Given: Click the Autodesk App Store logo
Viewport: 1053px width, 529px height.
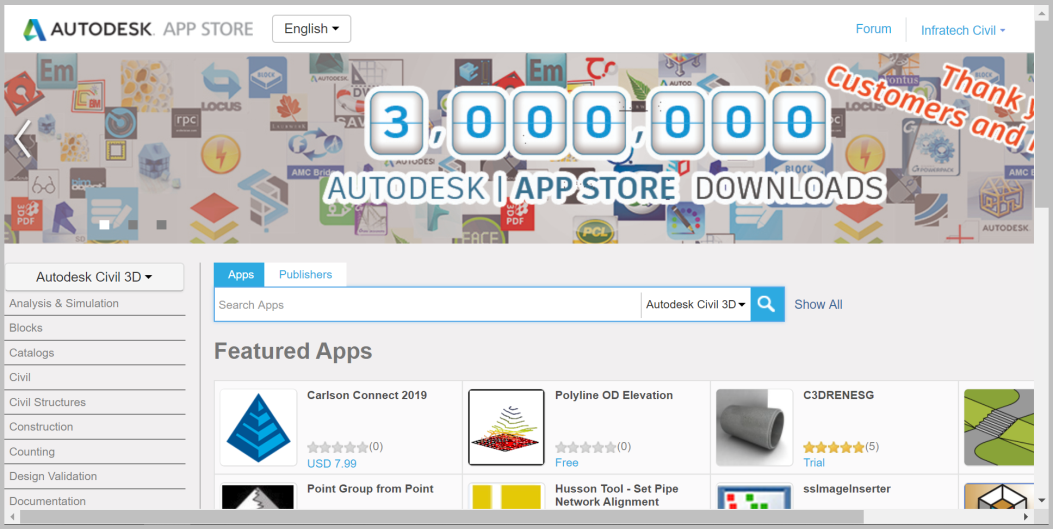Looking at the screenshot, I should (x=138, y=29).
